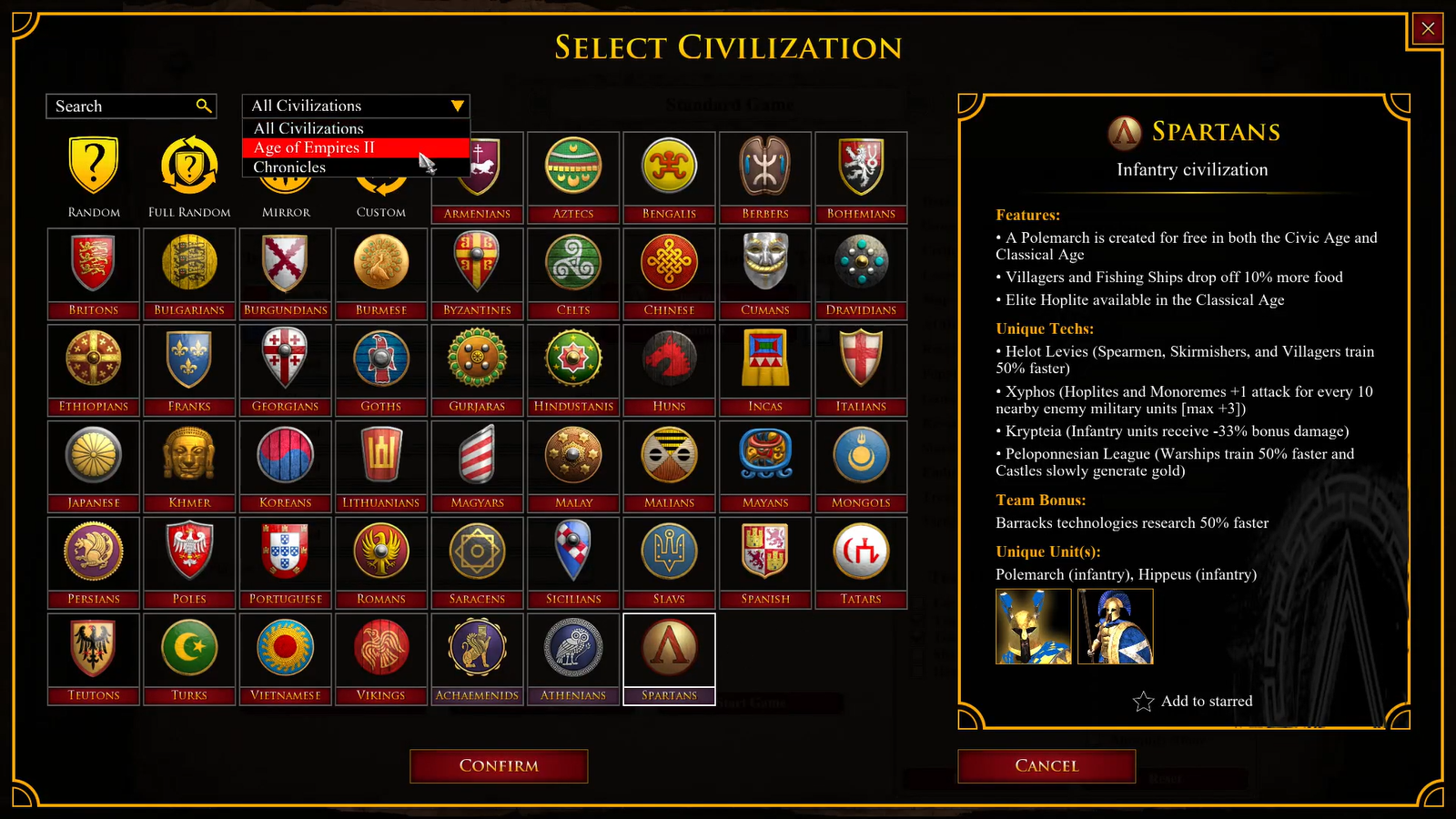
Task: View the Hippeus unique unit thumbnail
Action: (x=1116, y=626)
